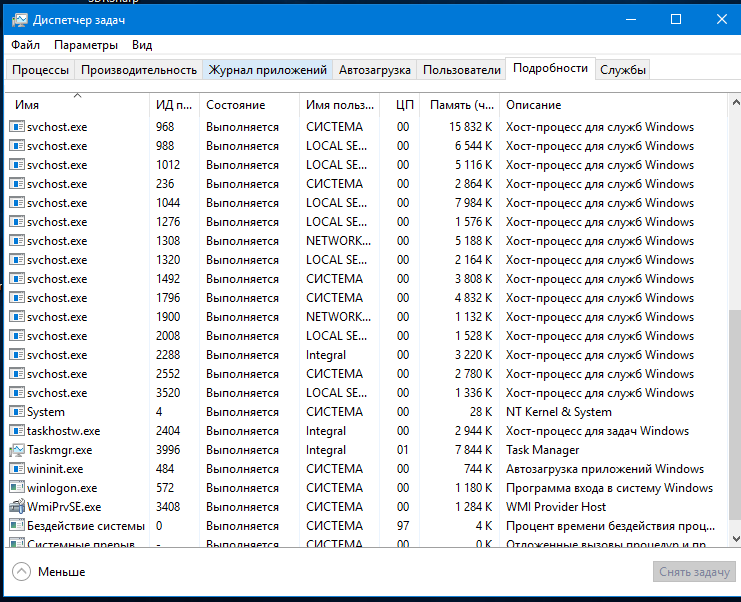Sort by the Имя column header

[x=78, y=104]
